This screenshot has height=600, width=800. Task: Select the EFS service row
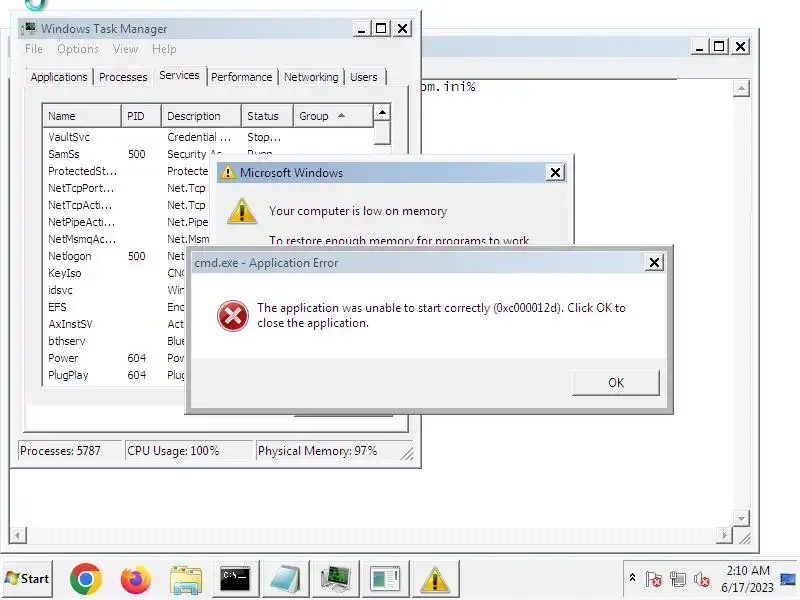click(x=115, y=307)
